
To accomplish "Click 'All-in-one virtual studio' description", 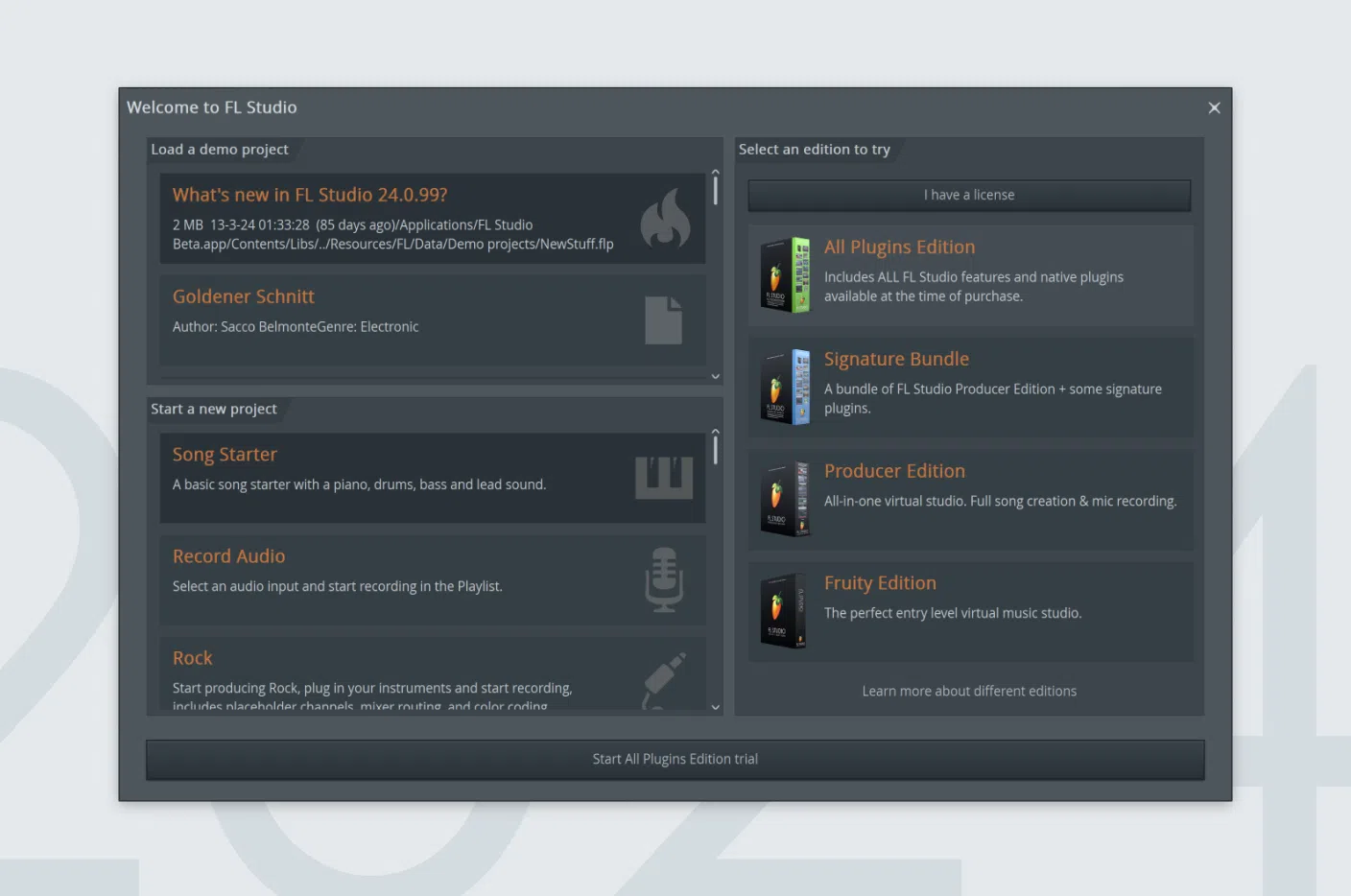I will (x=1000, y=501).
